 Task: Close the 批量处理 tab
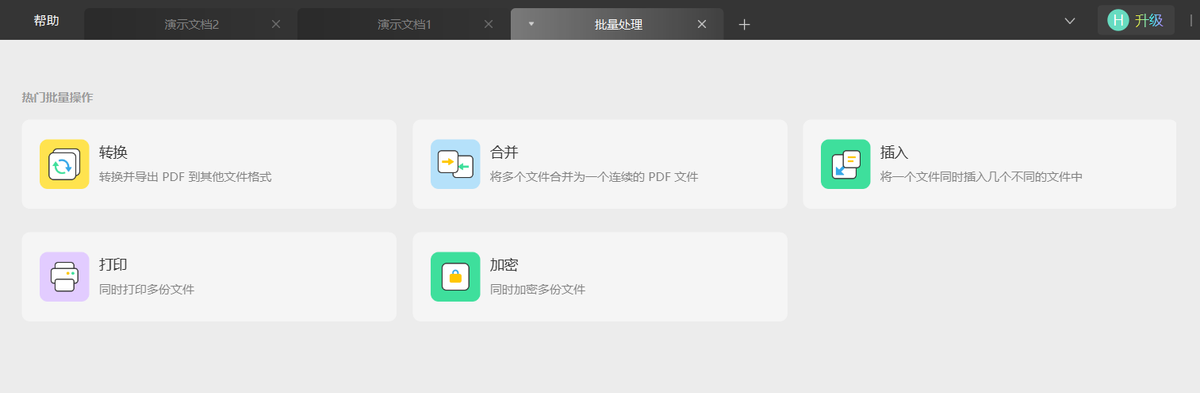702,24
